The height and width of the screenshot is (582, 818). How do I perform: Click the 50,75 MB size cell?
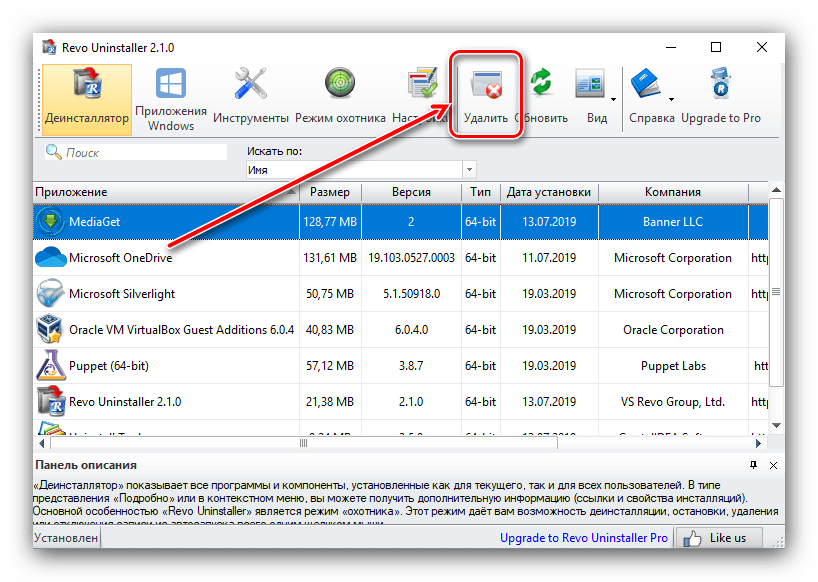[330, 294]
